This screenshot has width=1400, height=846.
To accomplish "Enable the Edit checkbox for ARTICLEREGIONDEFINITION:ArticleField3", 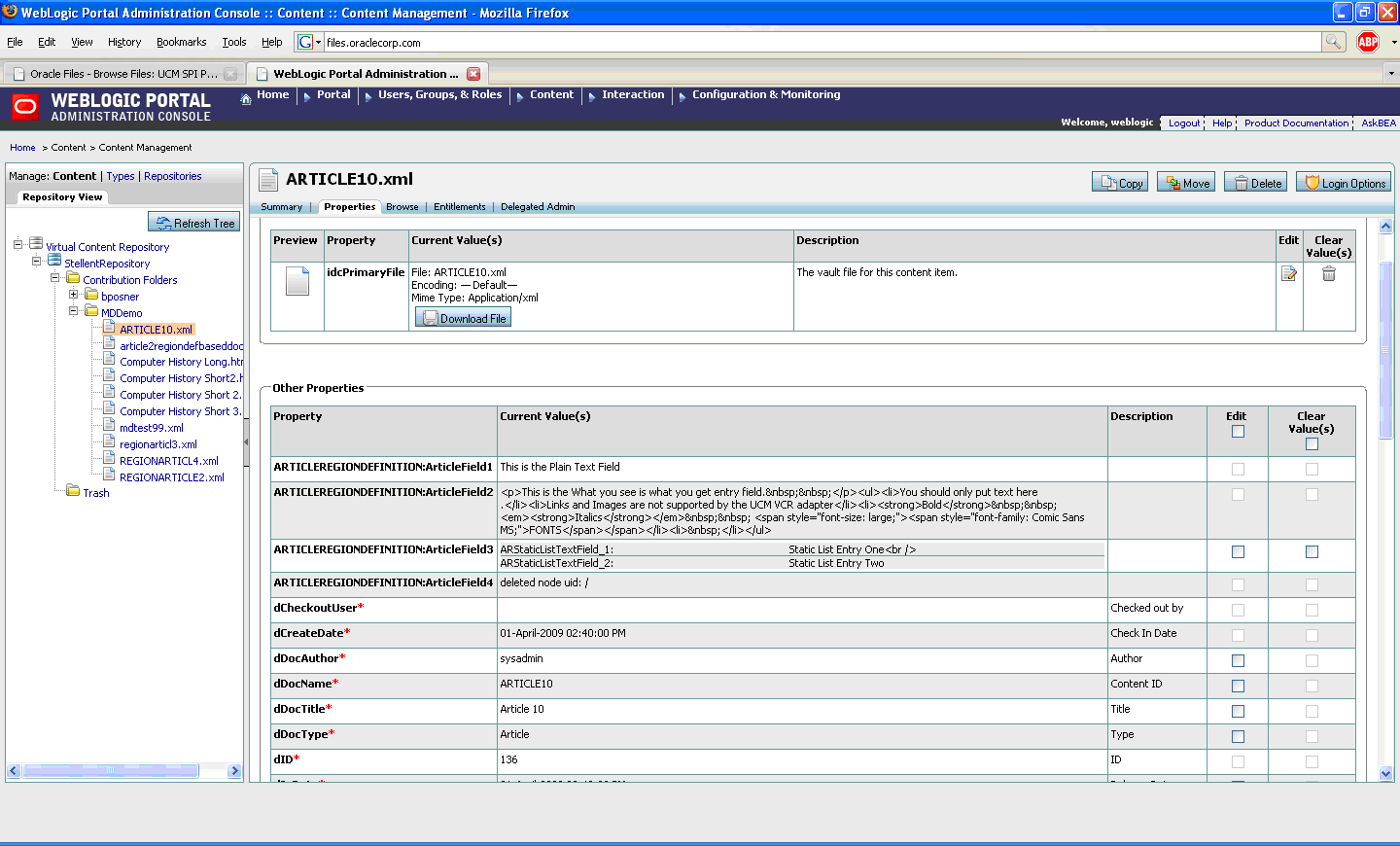I will pos(1237,551).
